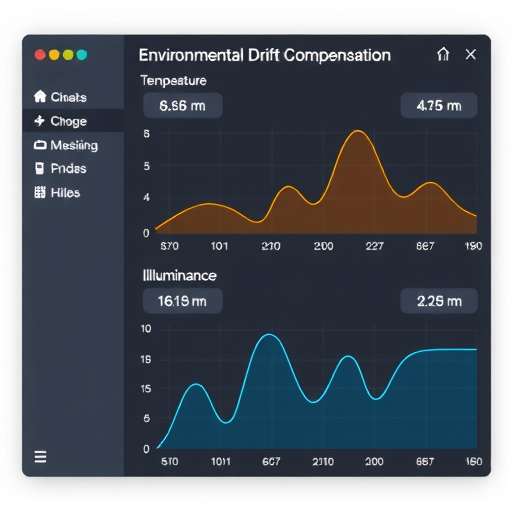512x512 pixels.
Task: Click the house icon beside Cinats
Action: coord(40,96)
